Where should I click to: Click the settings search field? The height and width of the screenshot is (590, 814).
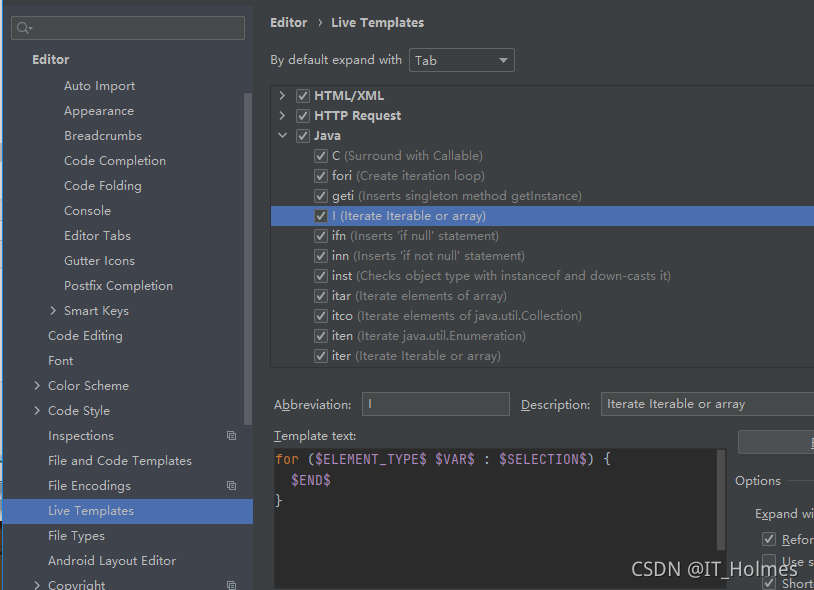coord(128,28)
